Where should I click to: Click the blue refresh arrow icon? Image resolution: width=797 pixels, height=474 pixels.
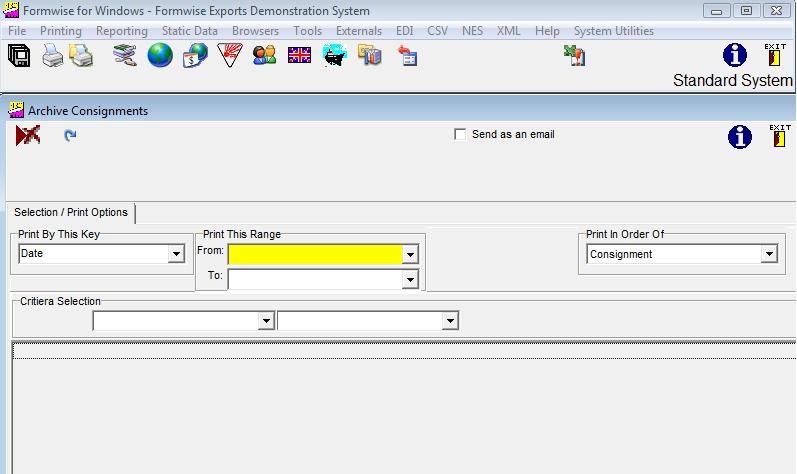click(x=70, y=136)
